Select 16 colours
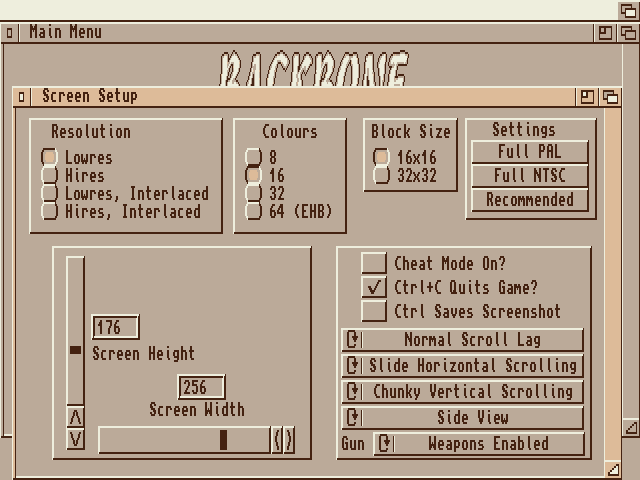The height and width of the screenshot is (480, 640). (253, 175)
